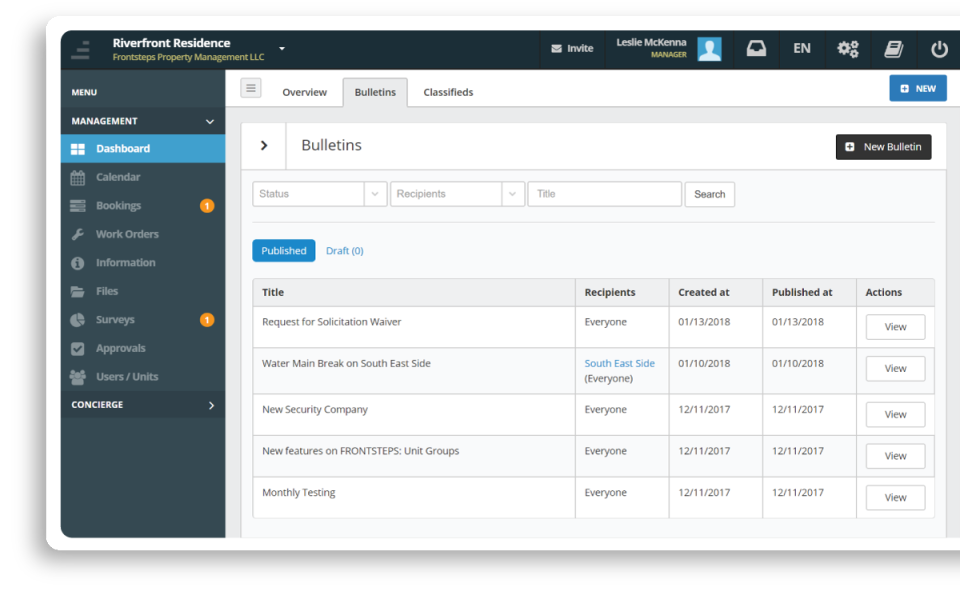This screenshot has height=599, width=960.
Task: Click the inbox tray icon in header
Action: pyautogui.click(x=756, y=49)
